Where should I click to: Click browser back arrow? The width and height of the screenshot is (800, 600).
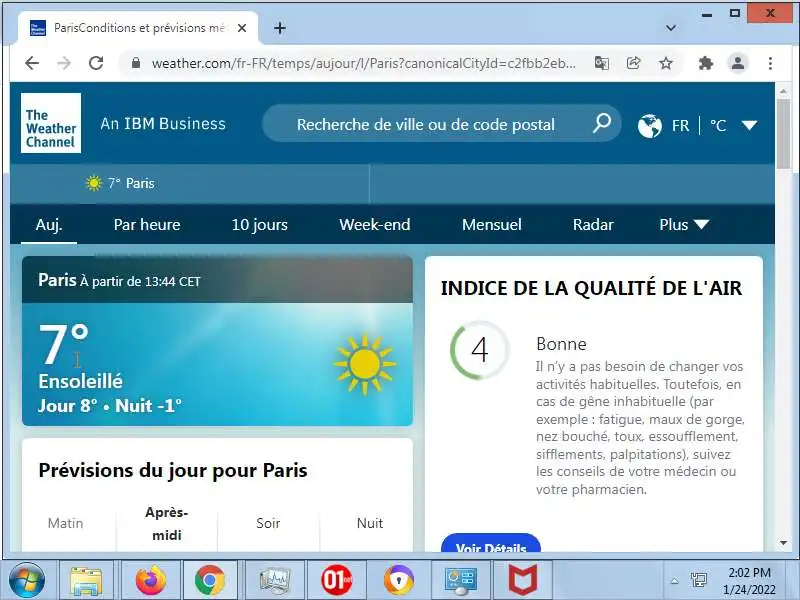coord(32,63)
